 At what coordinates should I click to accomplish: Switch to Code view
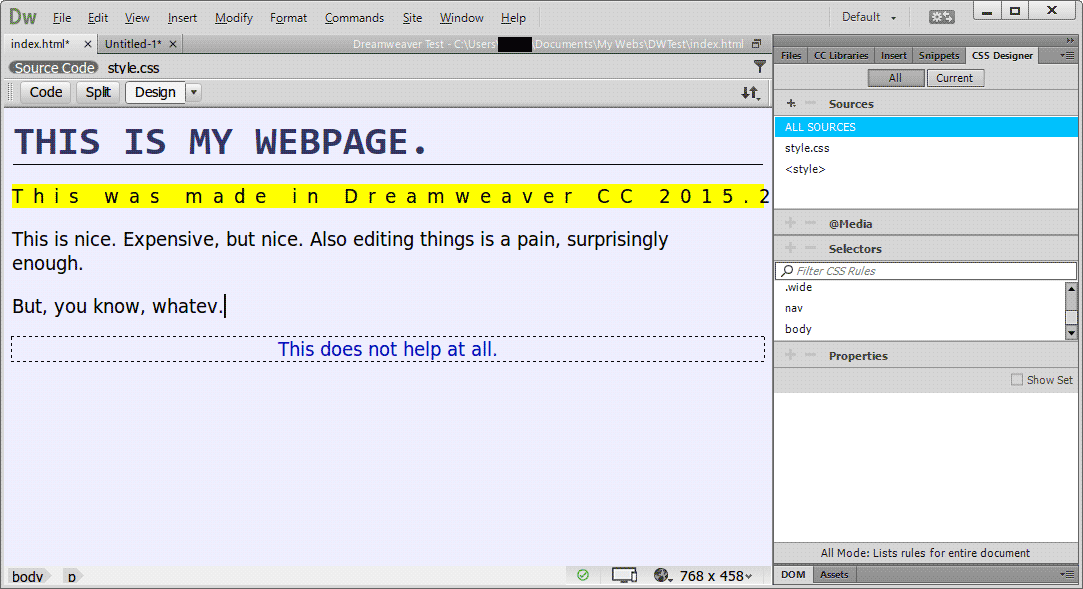(x=46, y=92)
